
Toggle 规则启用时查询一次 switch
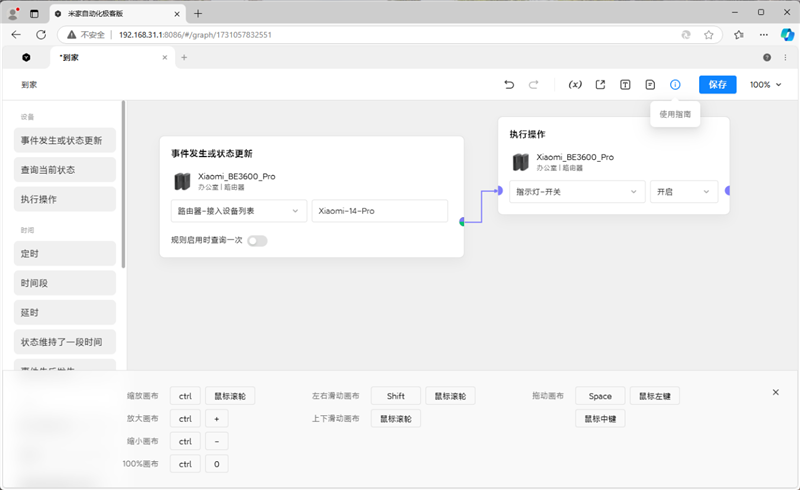click(x=257, y=241)
